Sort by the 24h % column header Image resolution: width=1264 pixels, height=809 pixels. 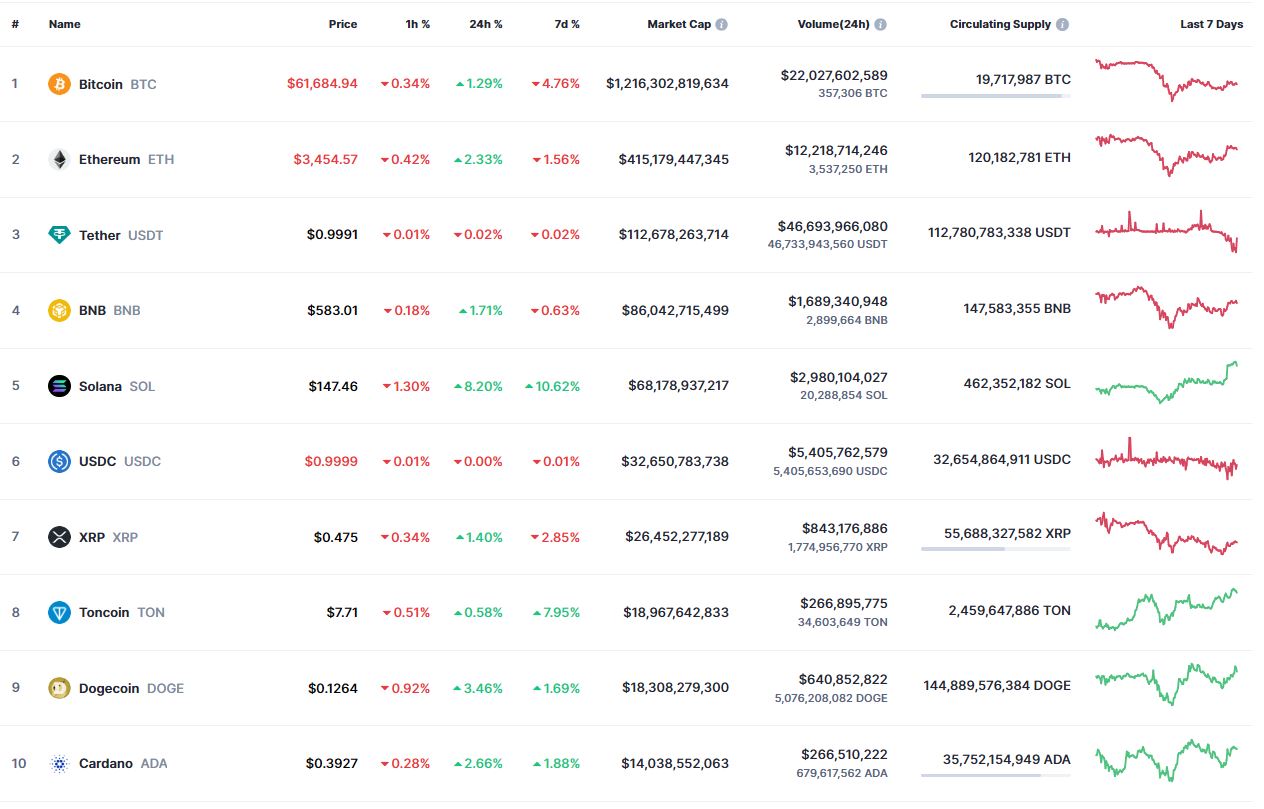click(486, 24)
